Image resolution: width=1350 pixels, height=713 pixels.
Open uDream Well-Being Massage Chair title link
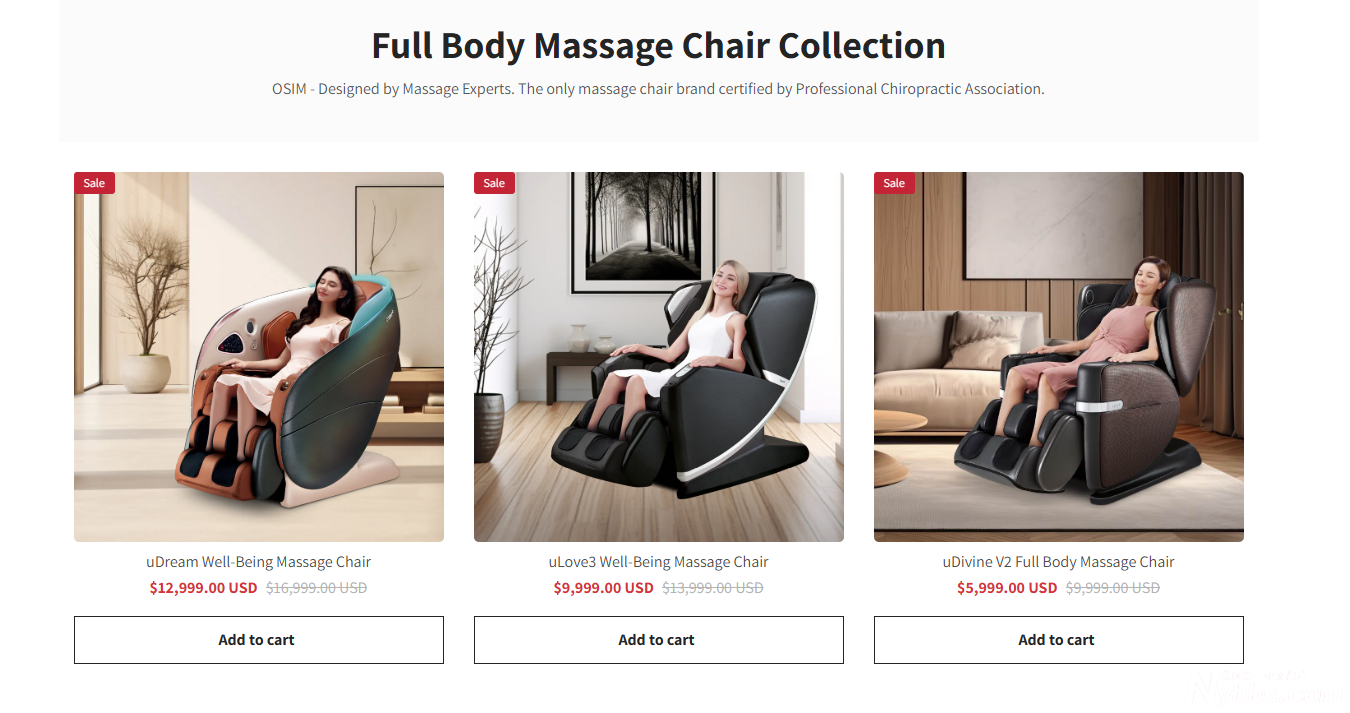pyautogui.click(x=259, y=562)
